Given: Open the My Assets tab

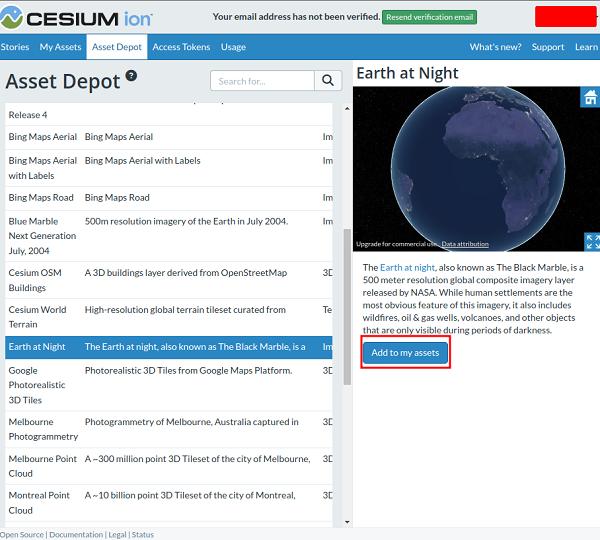Looking at the screenshot, I should click(x=60, y=47).
